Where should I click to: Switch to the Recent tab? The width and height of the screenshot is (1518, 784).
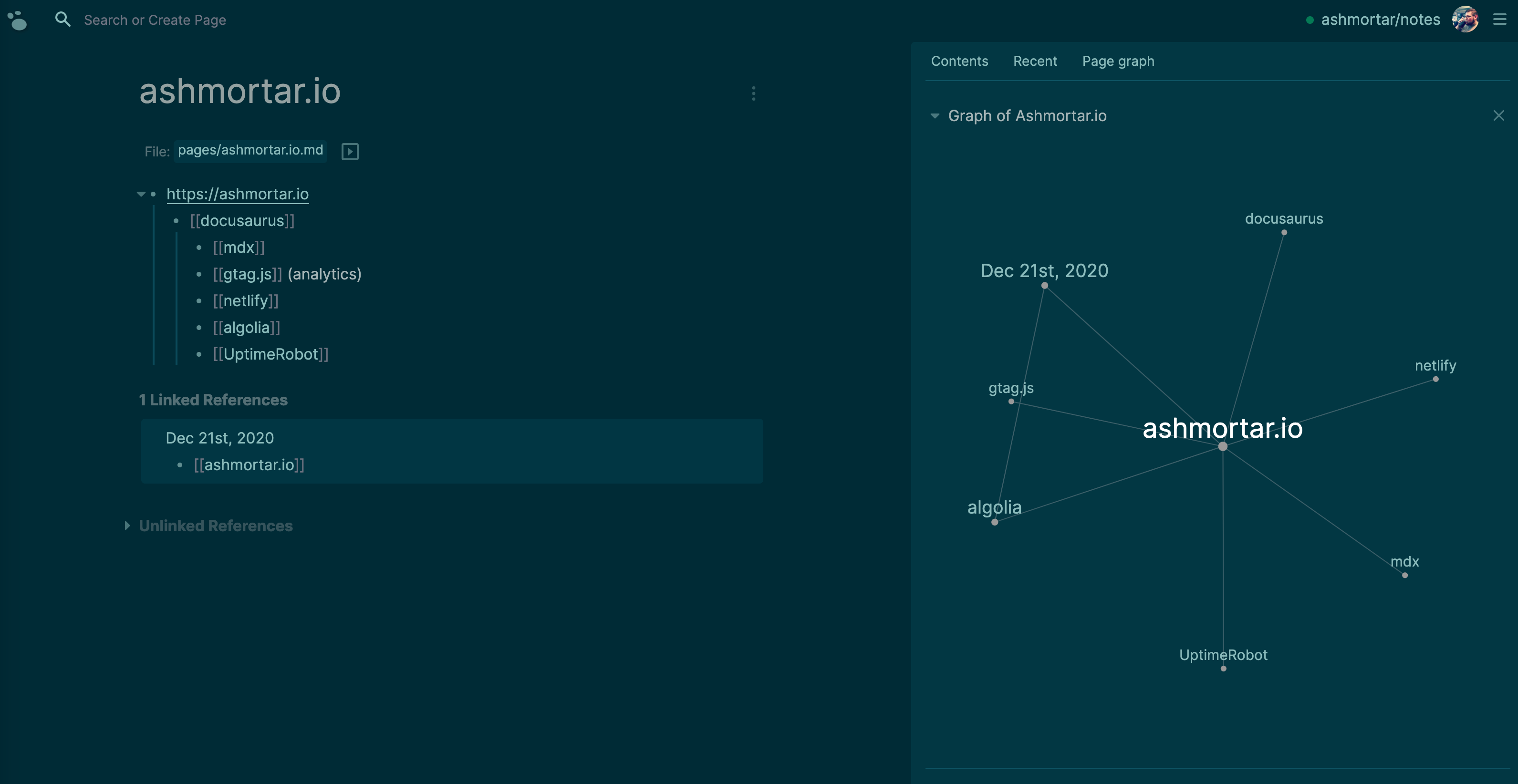coord(1035,61)
